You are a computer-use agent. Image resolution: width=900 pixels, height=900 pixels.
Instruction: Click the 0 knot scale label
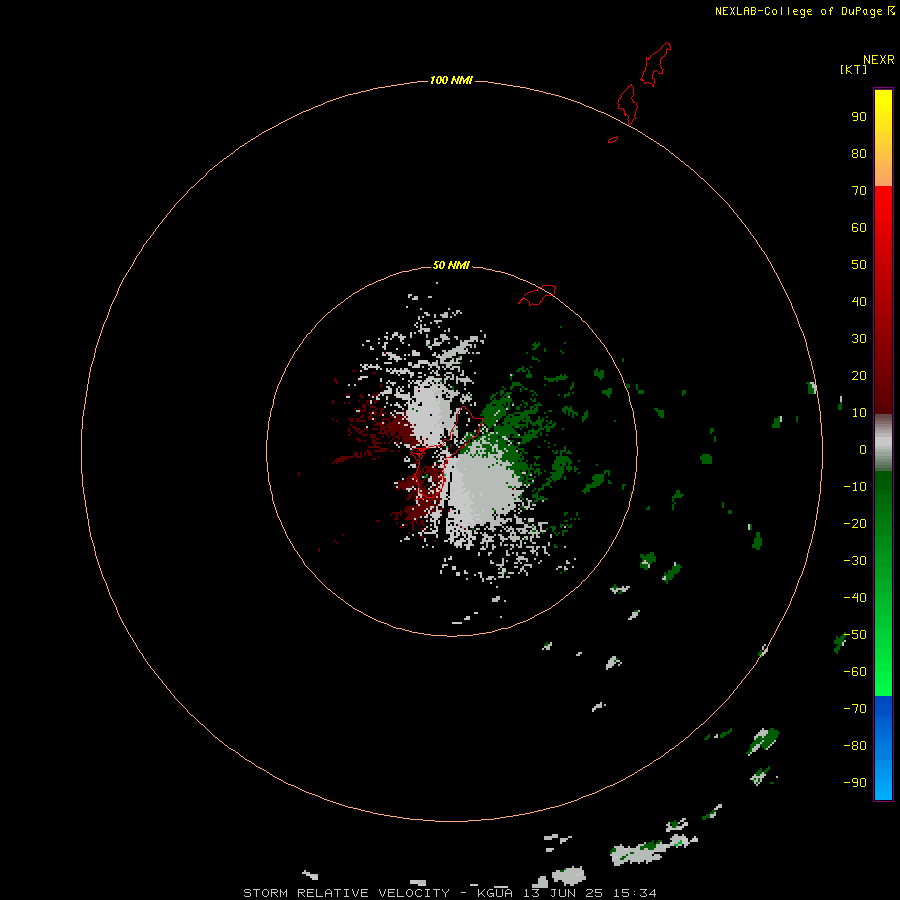[863, 449]
